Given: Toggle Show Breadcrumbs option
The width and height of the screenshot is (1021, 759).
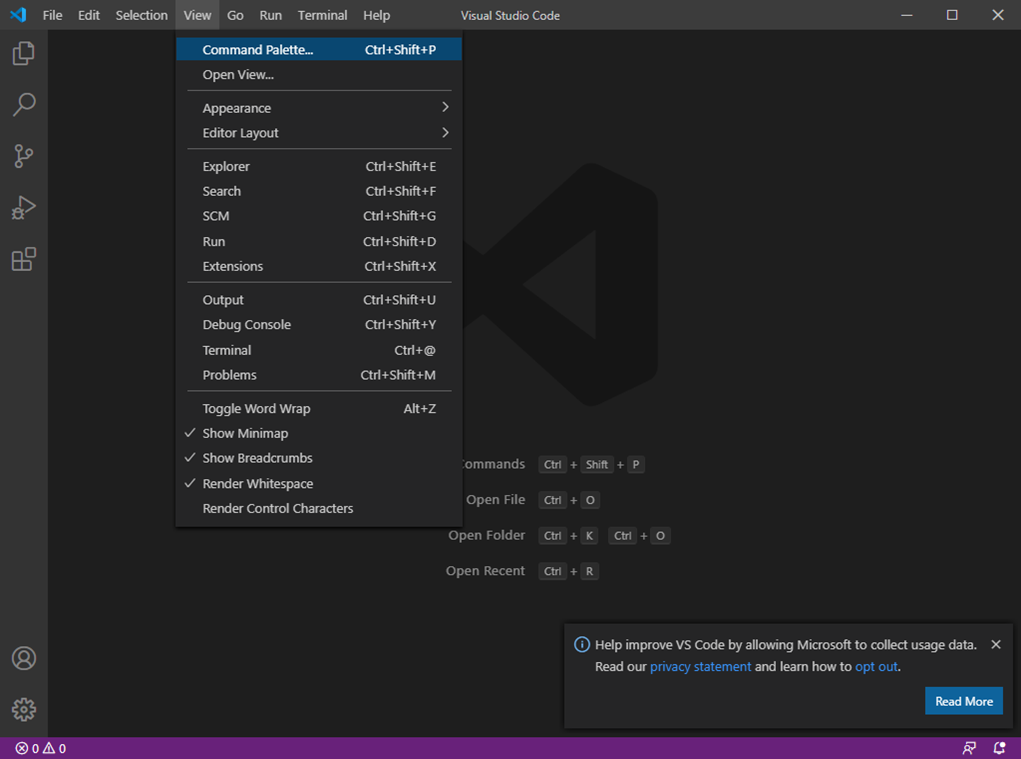Looking at the screenshot, I should point(319,458).
